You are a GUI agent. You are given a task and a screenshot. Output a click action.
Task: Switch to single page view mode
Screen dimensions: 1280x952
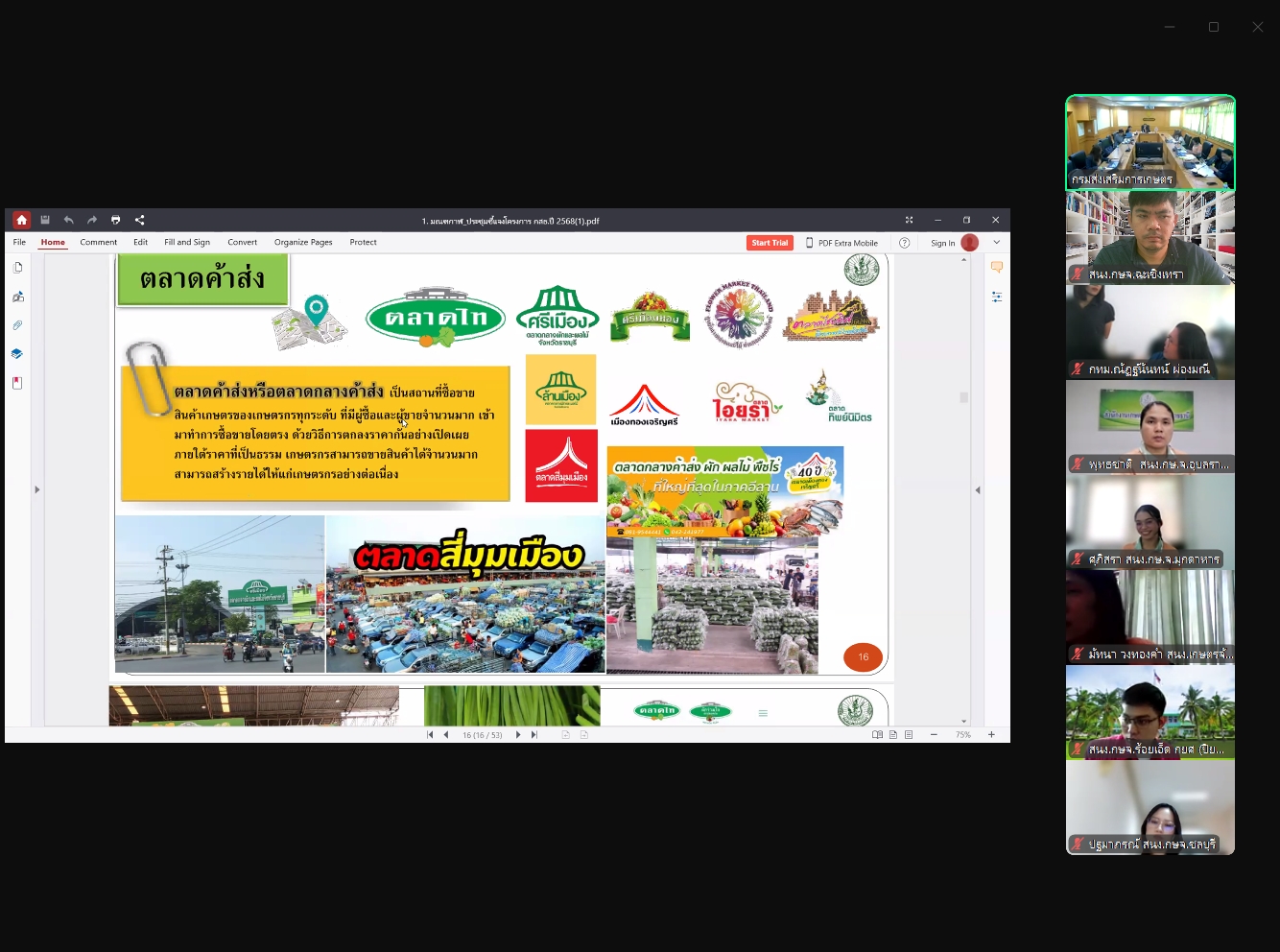pos(893,735)
